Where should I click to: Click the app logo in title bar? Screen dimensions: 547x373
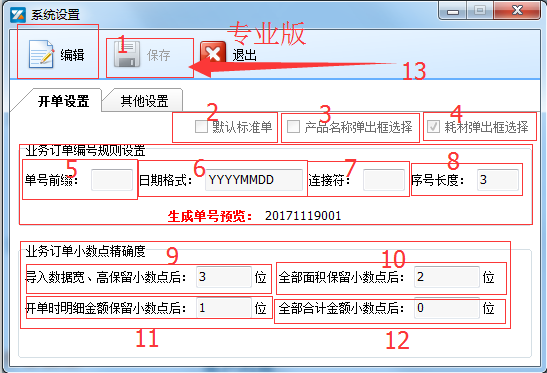point(18,15)
